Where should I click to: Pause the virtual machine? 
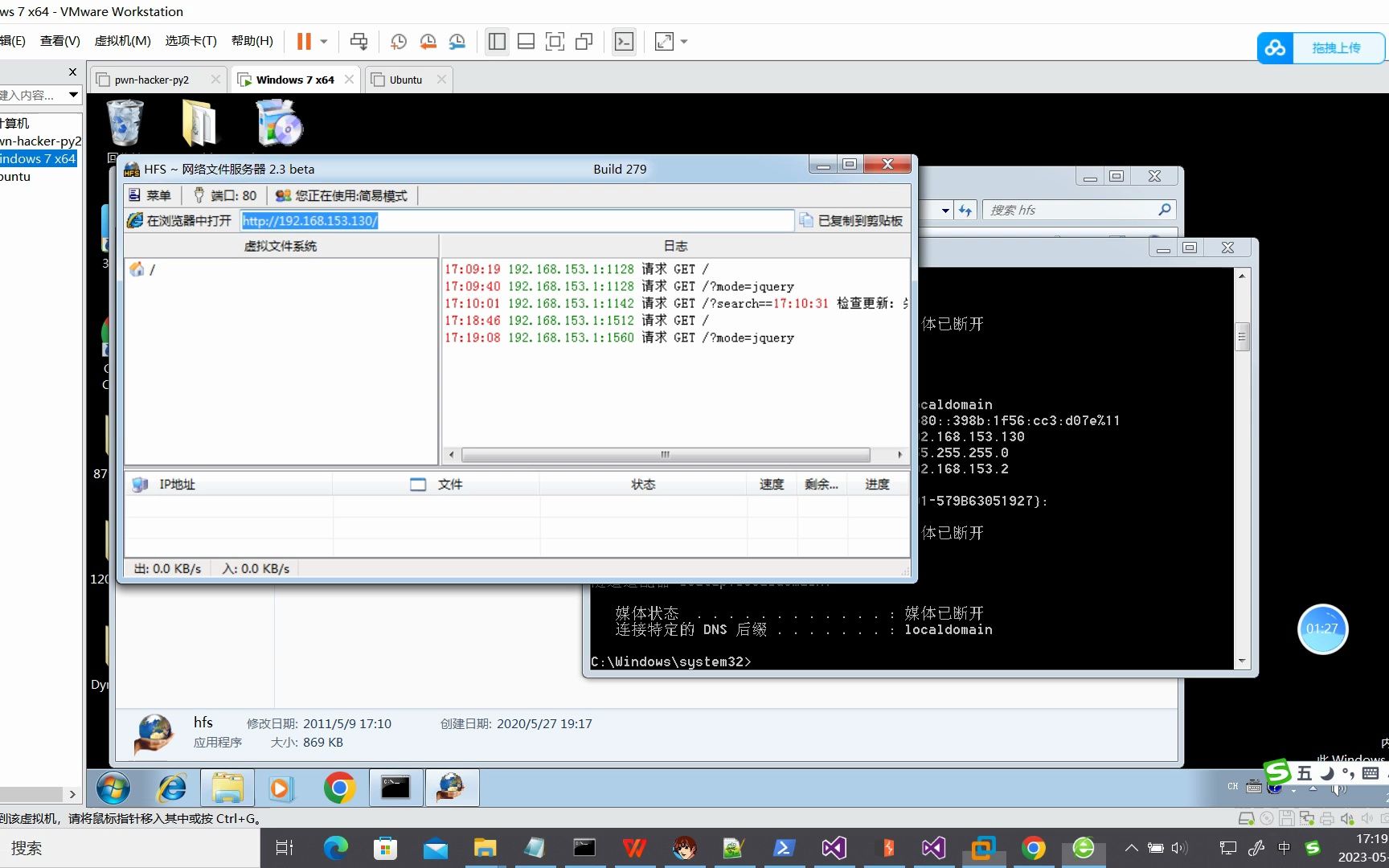pyautogui.click(x=304, y=41)
